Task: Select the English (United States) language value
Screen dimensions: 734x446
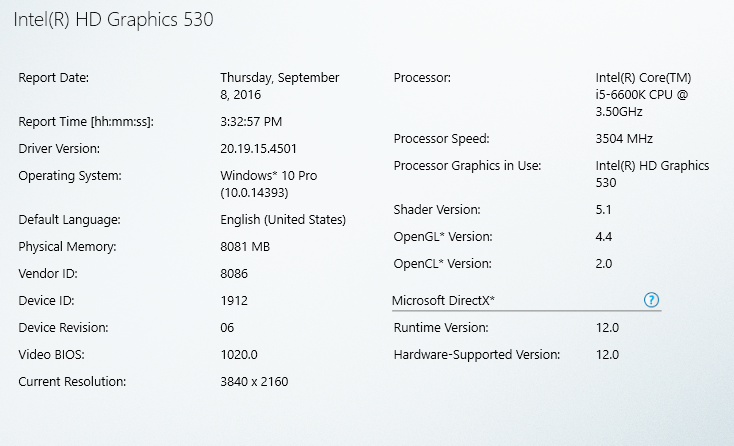Action: click(283, 220)
